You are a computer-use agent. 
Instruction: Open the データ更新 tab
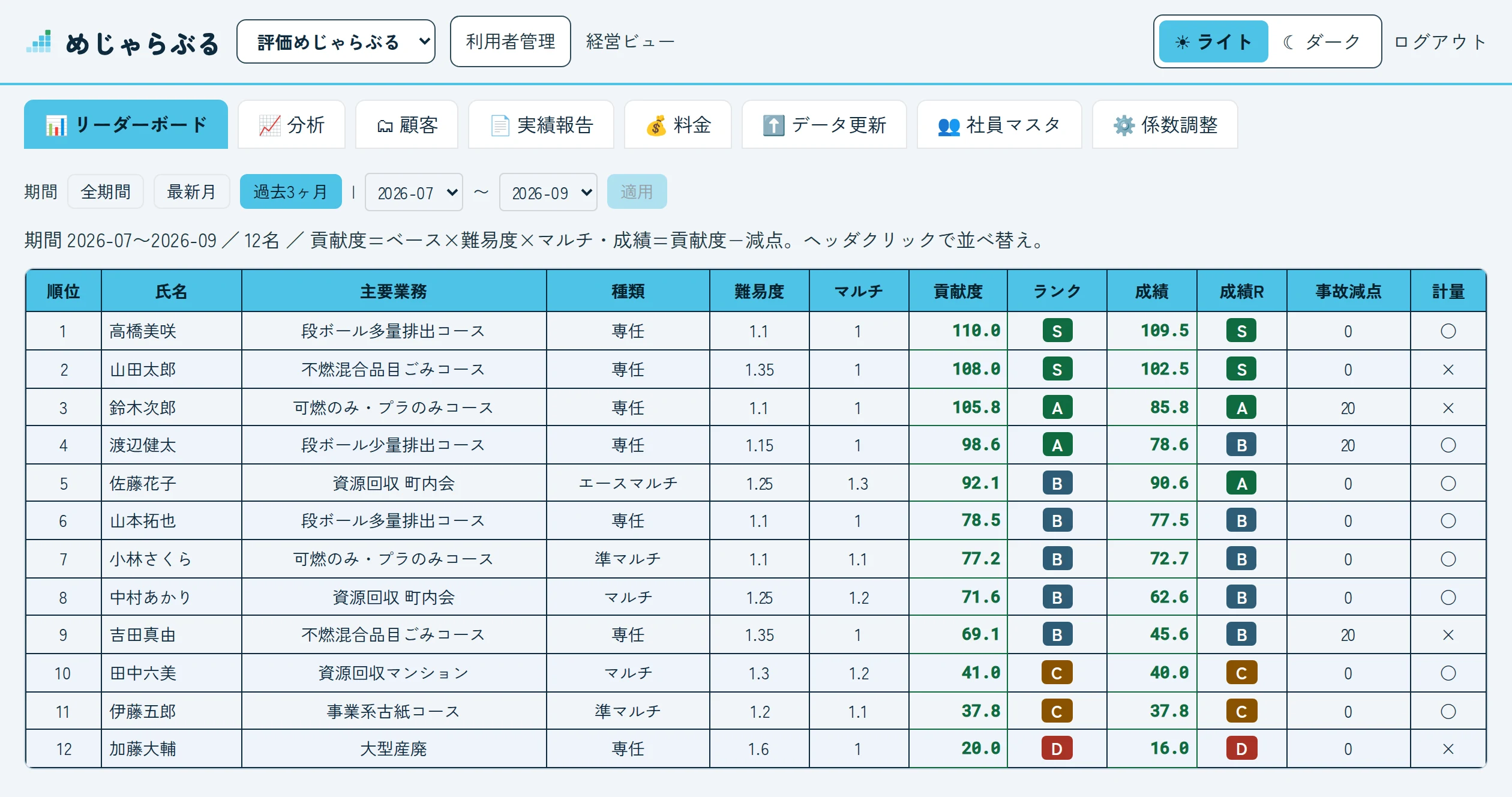click(824, 124)
